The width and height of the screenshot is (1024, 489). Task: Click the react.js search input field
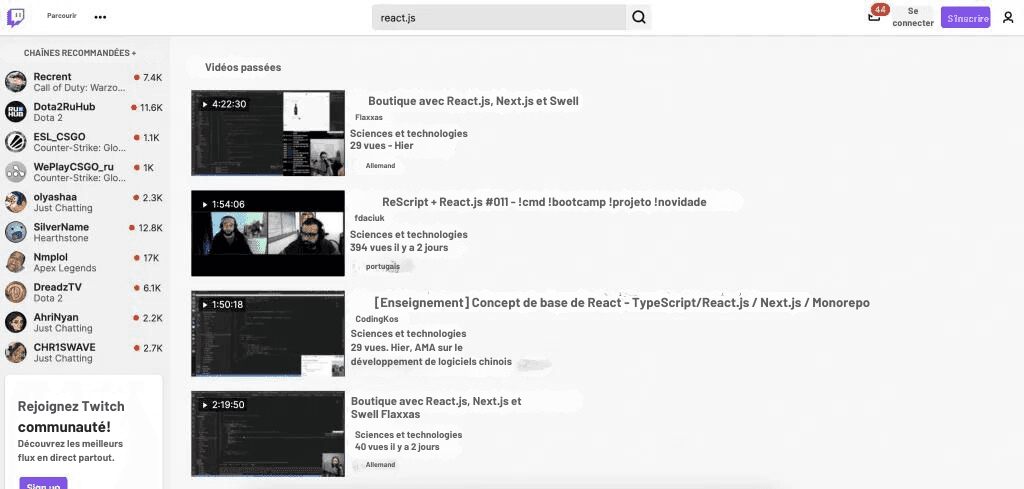(498, 17)
